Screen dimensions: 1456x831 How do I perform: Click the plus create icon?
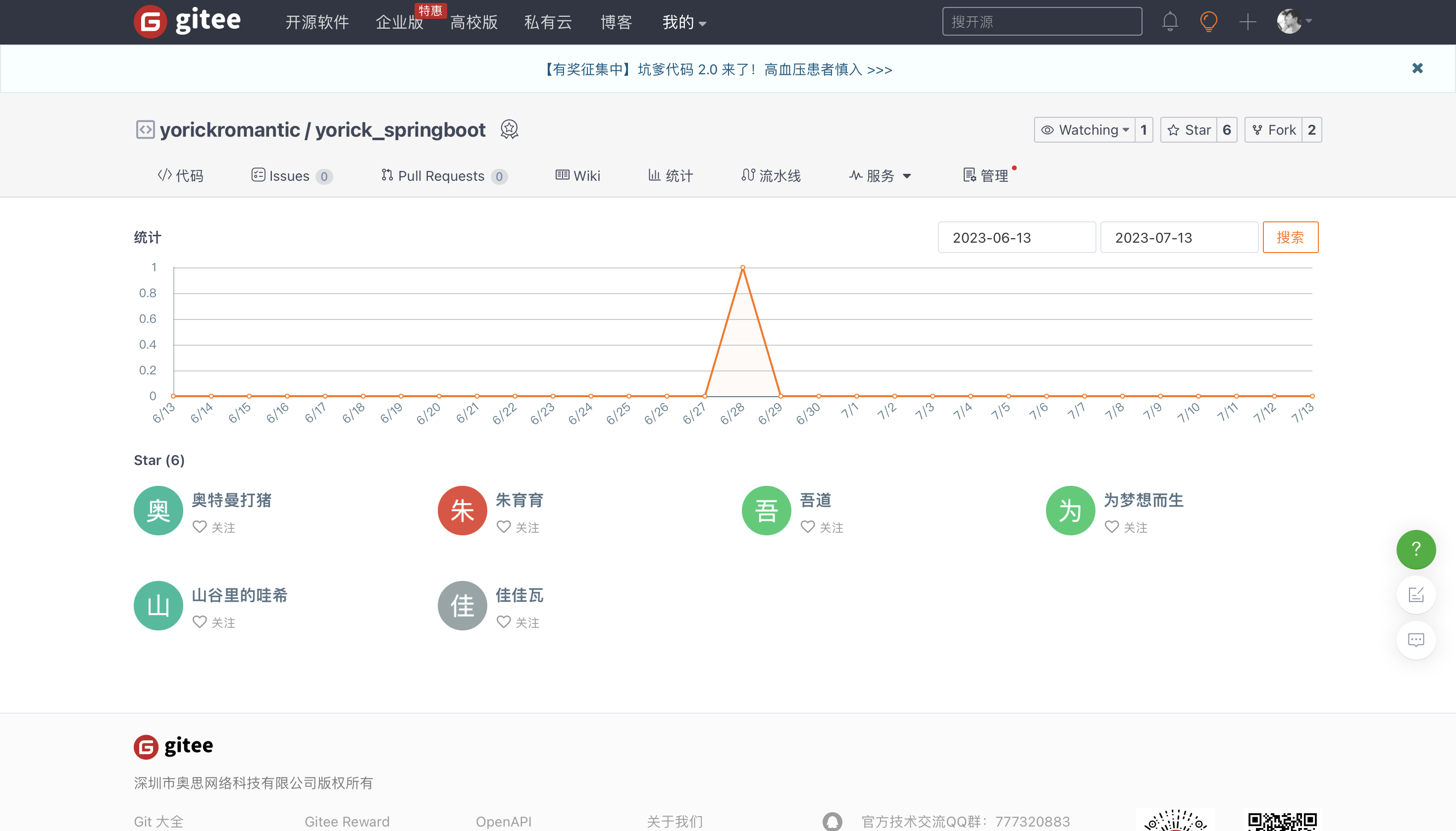click(1248, 22)
